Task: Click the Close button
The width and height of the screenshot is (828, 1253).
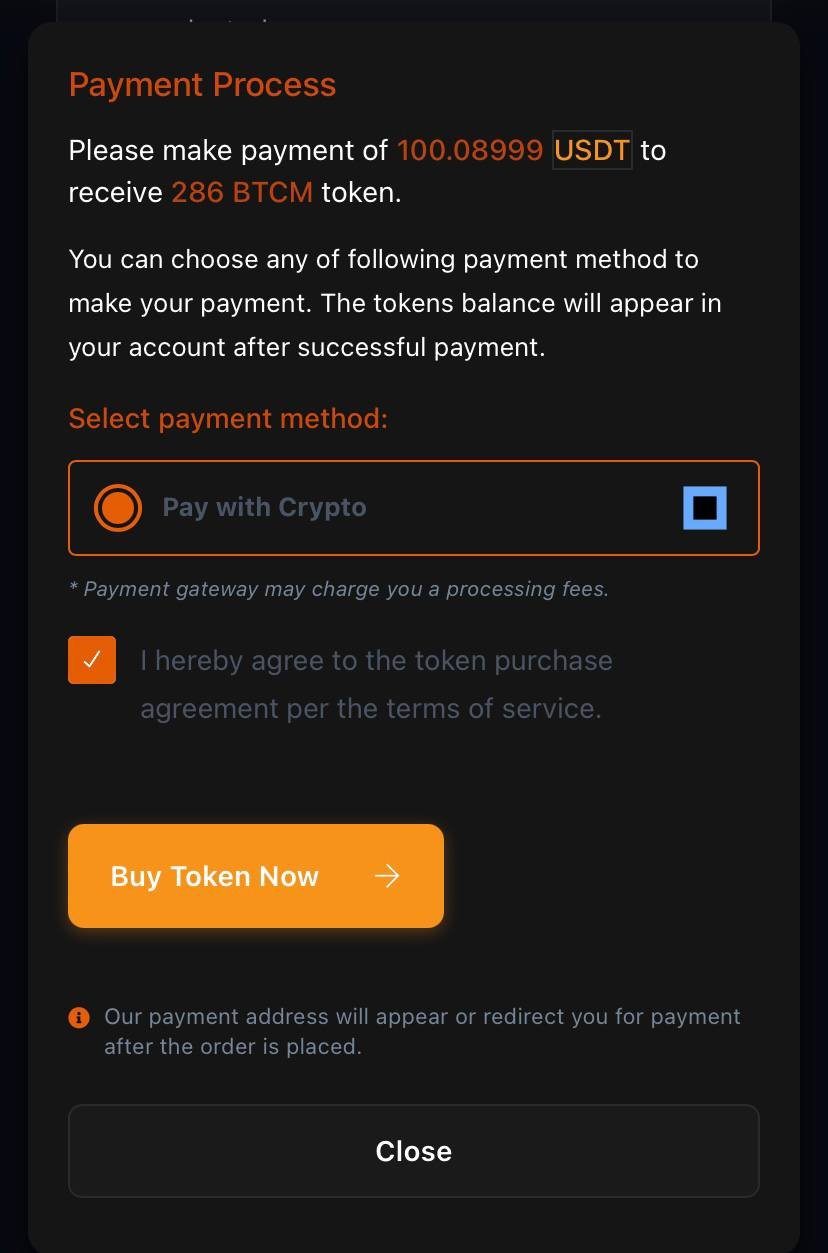Action: [414, 1150]
